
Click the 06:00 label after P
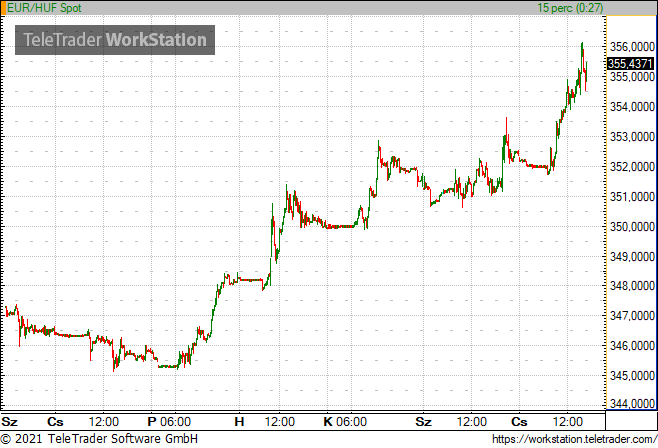175,422
